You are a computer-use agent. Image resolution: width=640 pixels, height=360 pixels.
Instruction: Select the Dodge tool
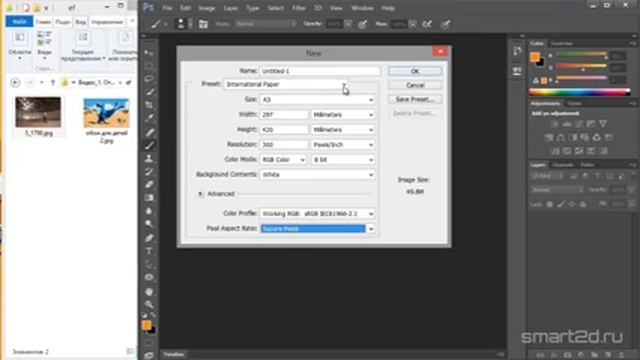149,224
